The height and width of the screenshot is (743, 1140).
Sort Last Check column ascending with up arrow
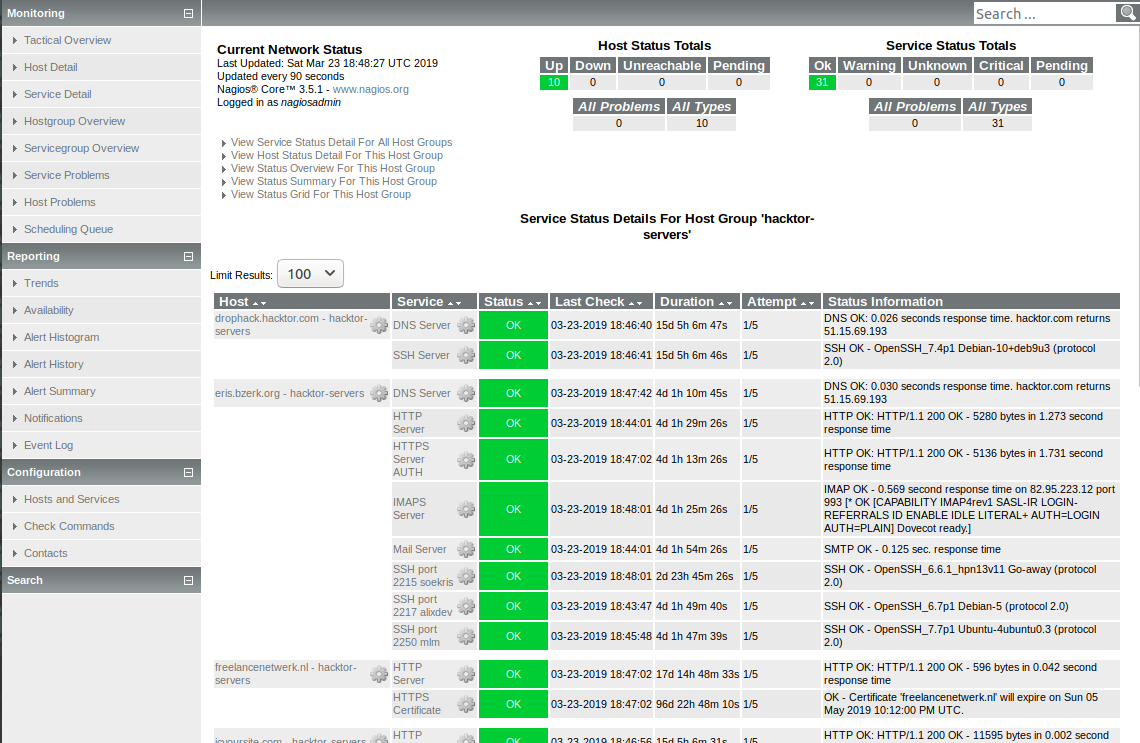click(631, 302)
